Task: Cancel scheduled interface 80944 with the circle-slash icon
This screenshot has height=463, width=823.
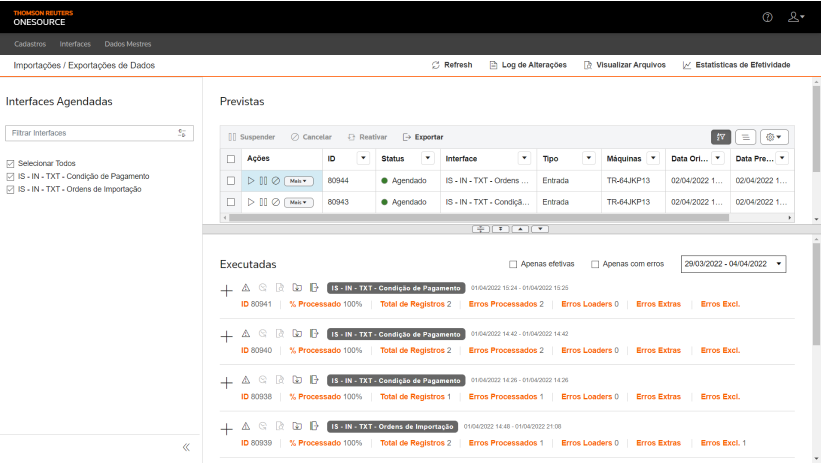Action: coord(276,181)
